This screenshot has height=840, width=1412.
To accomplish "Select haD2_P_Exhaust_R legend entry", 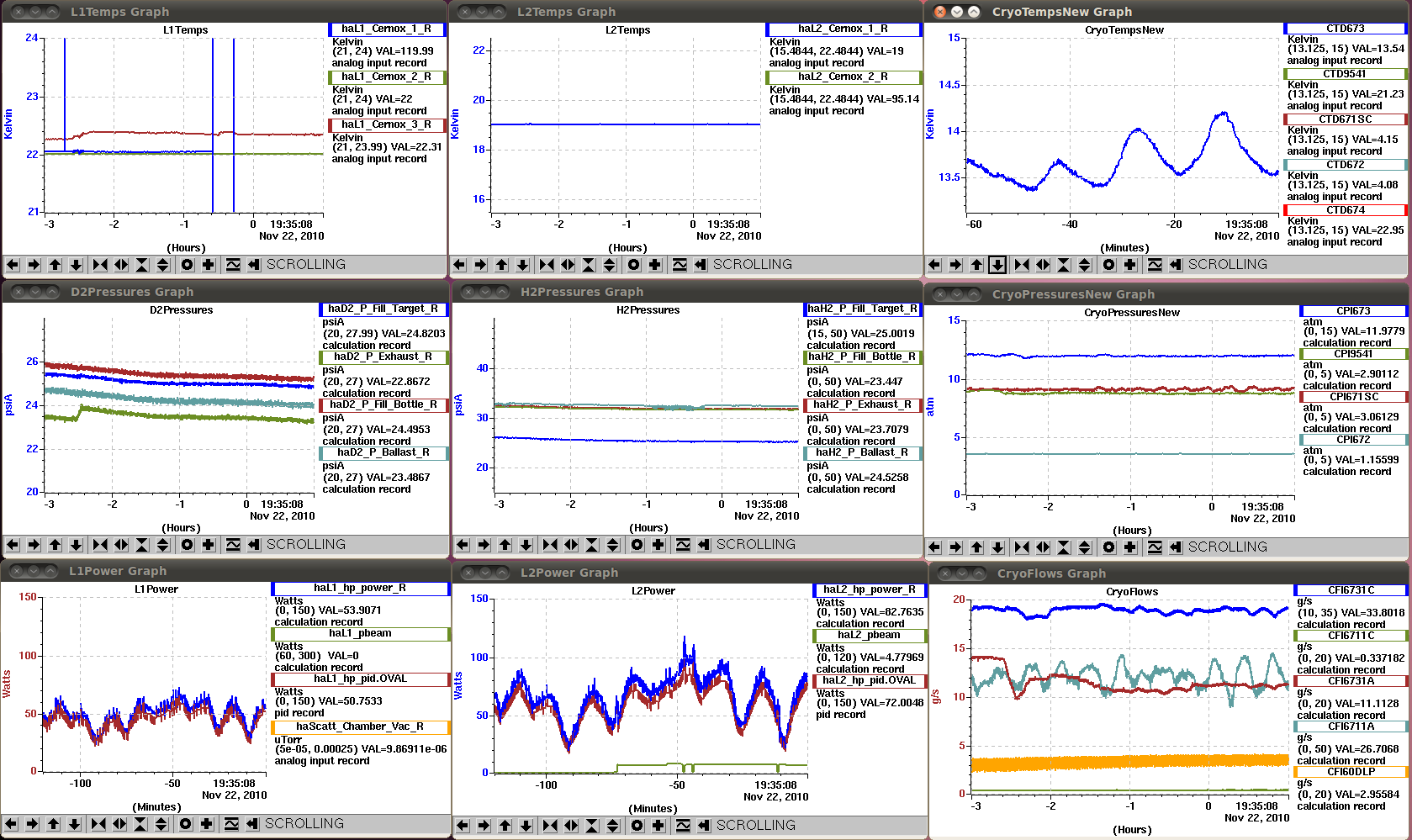I will click(383, 357).
